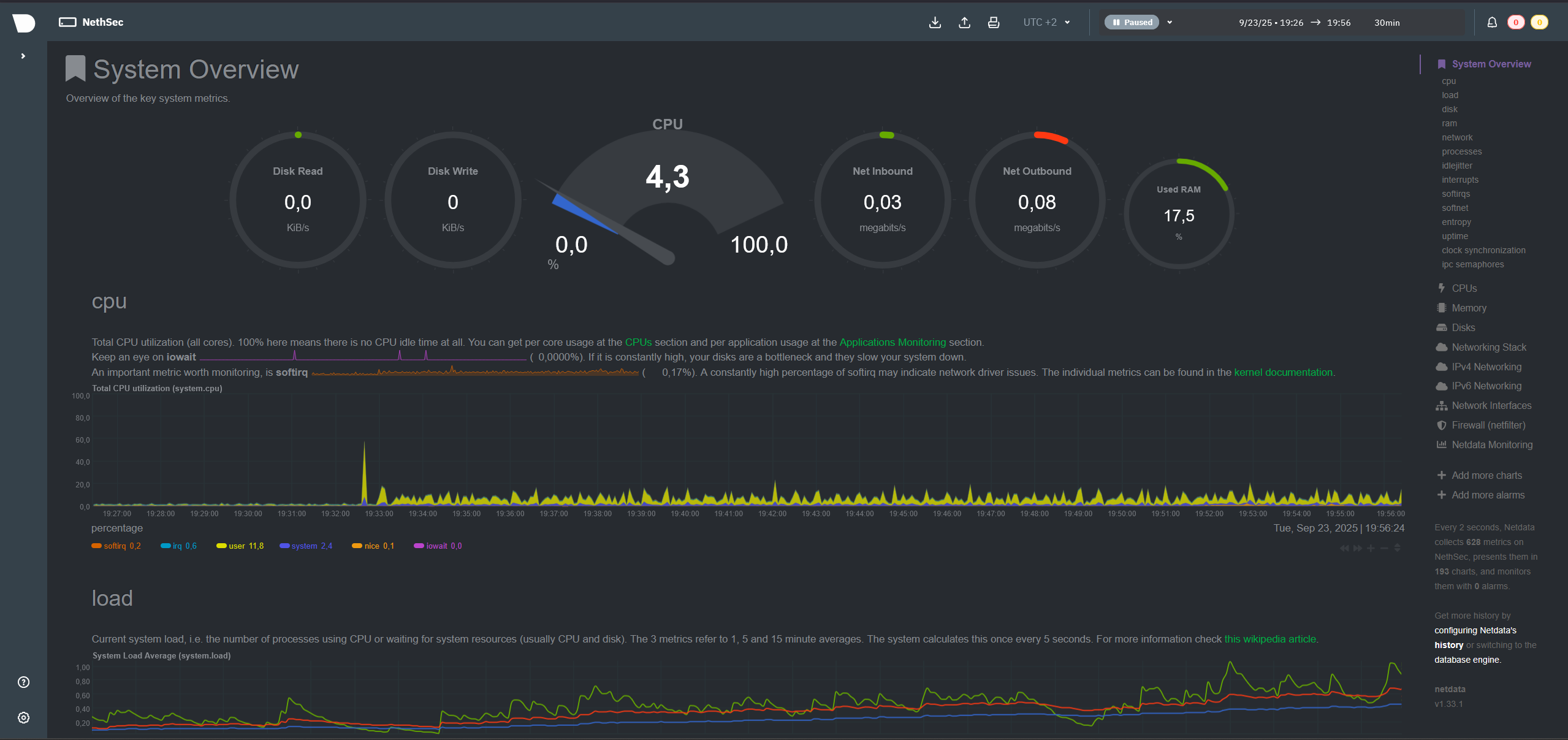Toggle the user dimension in CPU legend
Screen dimensions: 1568x740
[237, 546]
